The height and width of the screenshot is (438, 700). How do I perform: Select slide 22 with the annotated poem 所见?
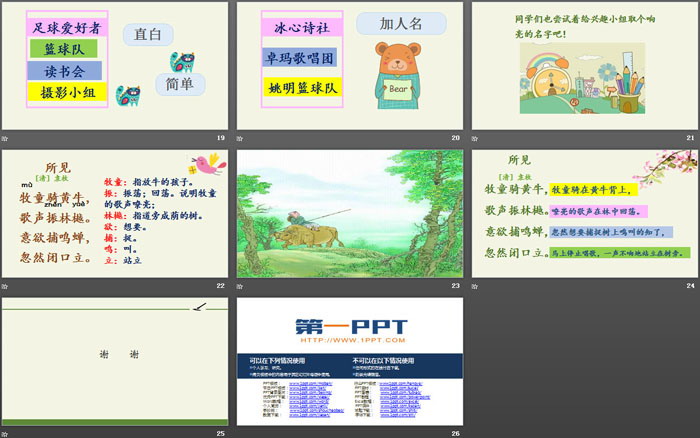click(114, 213)
